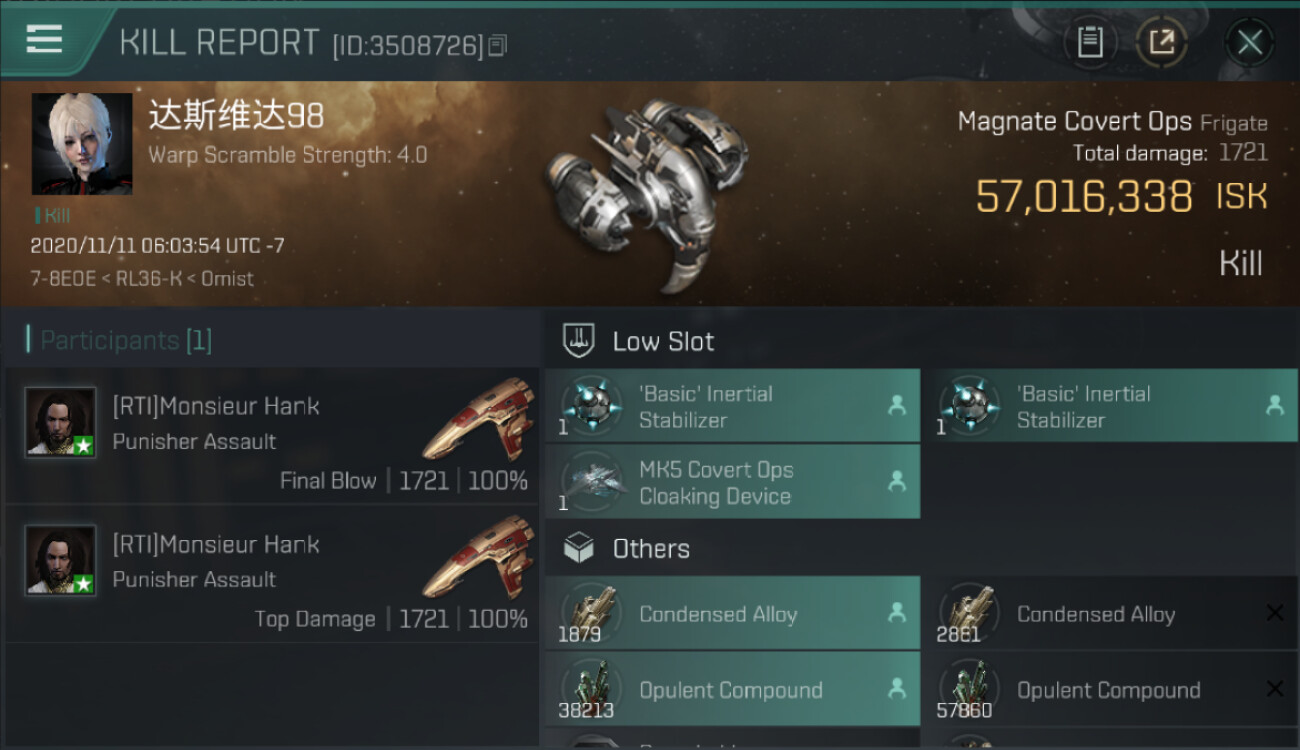The image size is (1300, 750).
Task: Open the clipboard notes icon
Action: click(x=1090, y=42)
